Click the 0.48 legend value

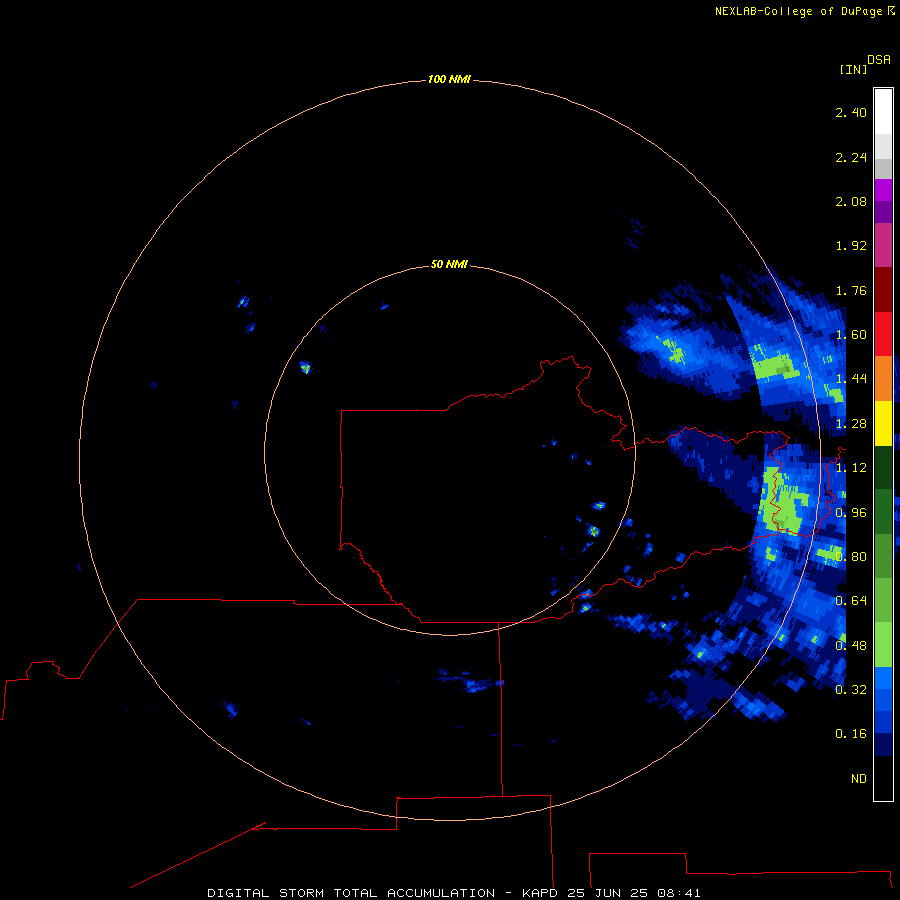pyautogui.click(x=851, y=645)
